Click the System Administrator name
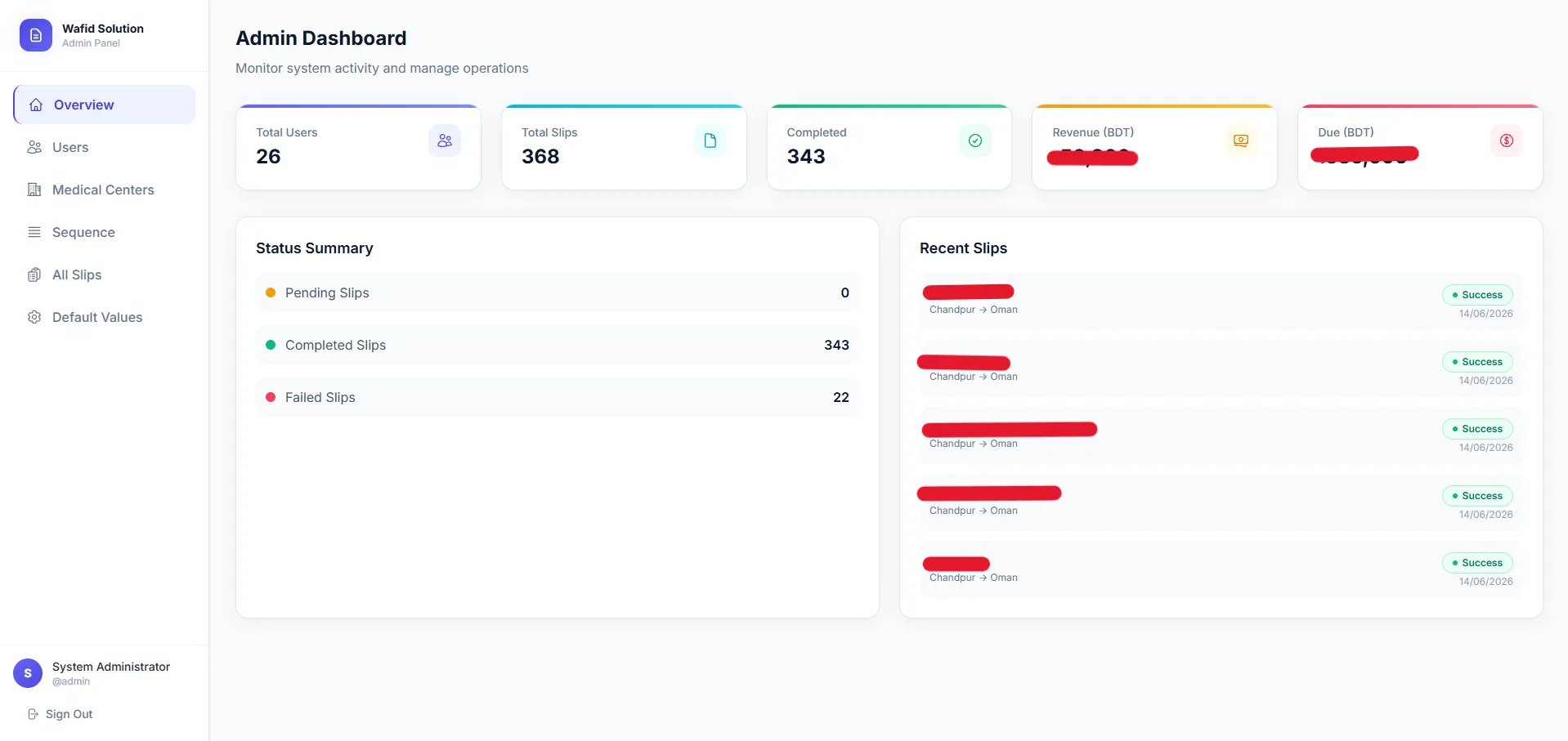 pyautogui.click(x=111, y=667)
